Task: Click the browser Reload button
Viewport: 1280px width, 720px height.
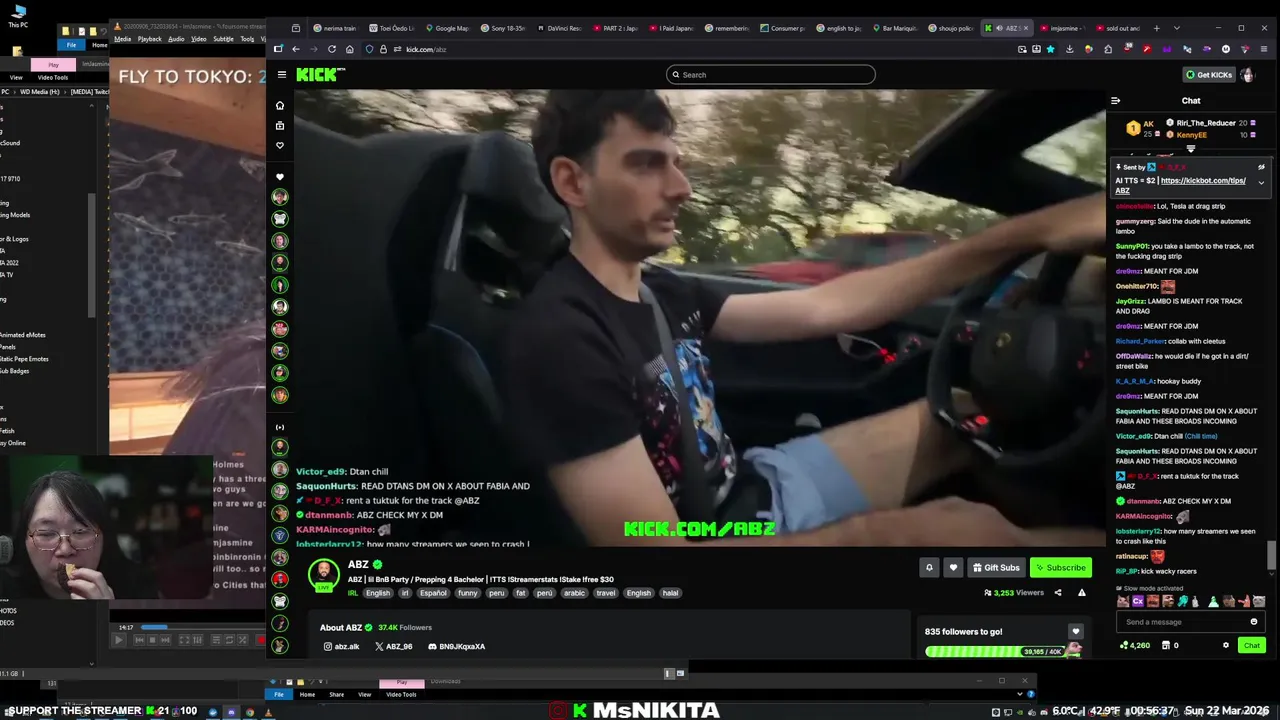Action: point(331,49)
